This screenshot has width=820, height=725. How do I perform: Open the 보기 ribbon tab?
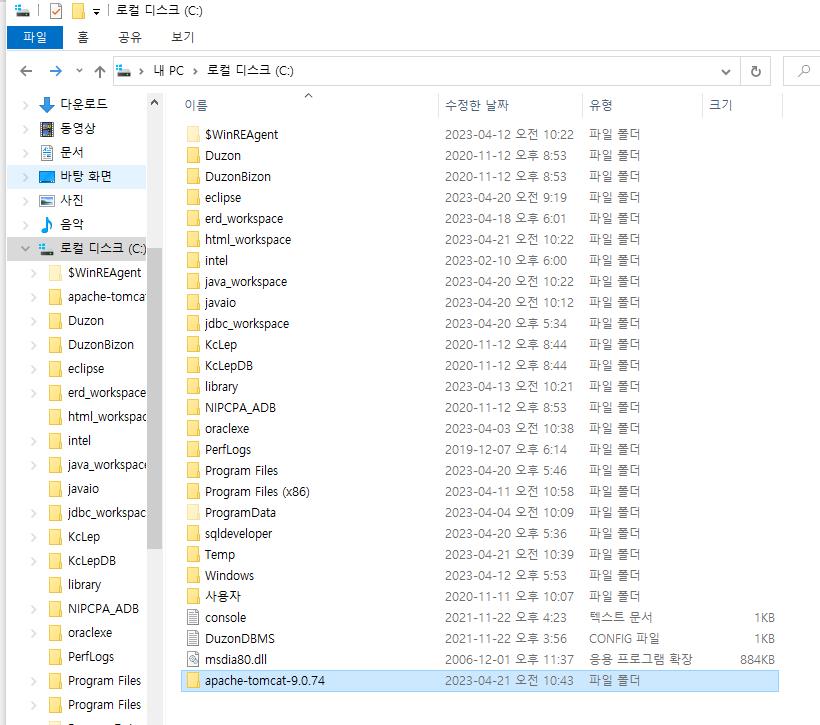[183, 37]
